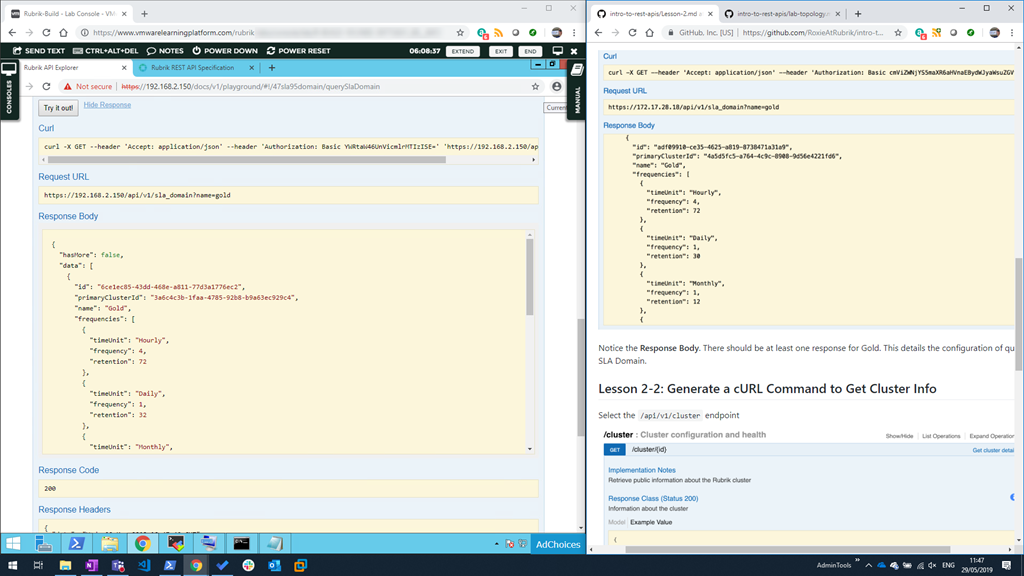Reload the vmwarelearningplatform page
The image size is (1024, 576).
pyautogui.click(x=46, y=33)
